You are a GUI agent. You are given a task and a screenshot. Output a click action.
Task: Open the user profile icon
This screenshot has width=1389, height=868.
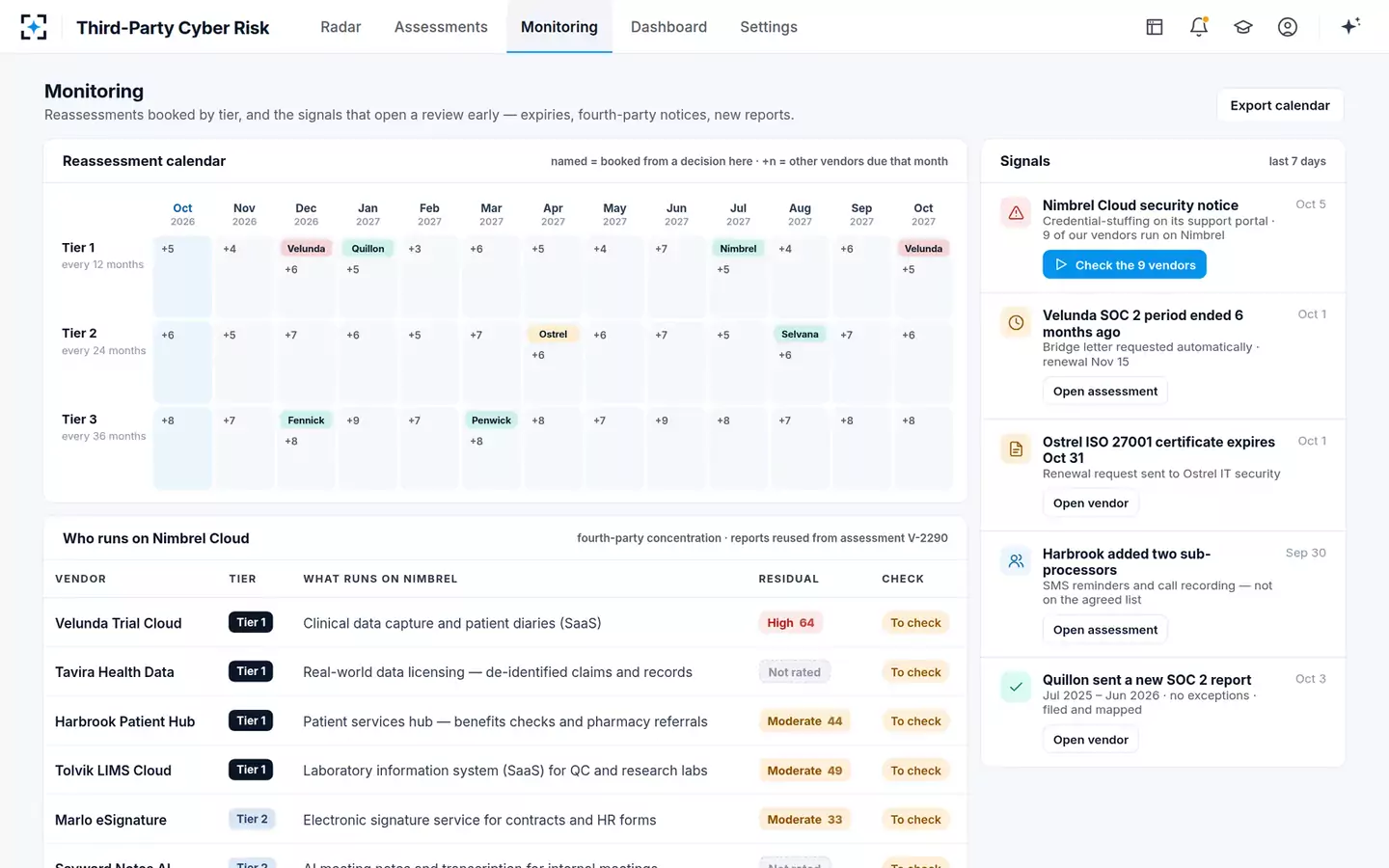[x=1288, y=27]
